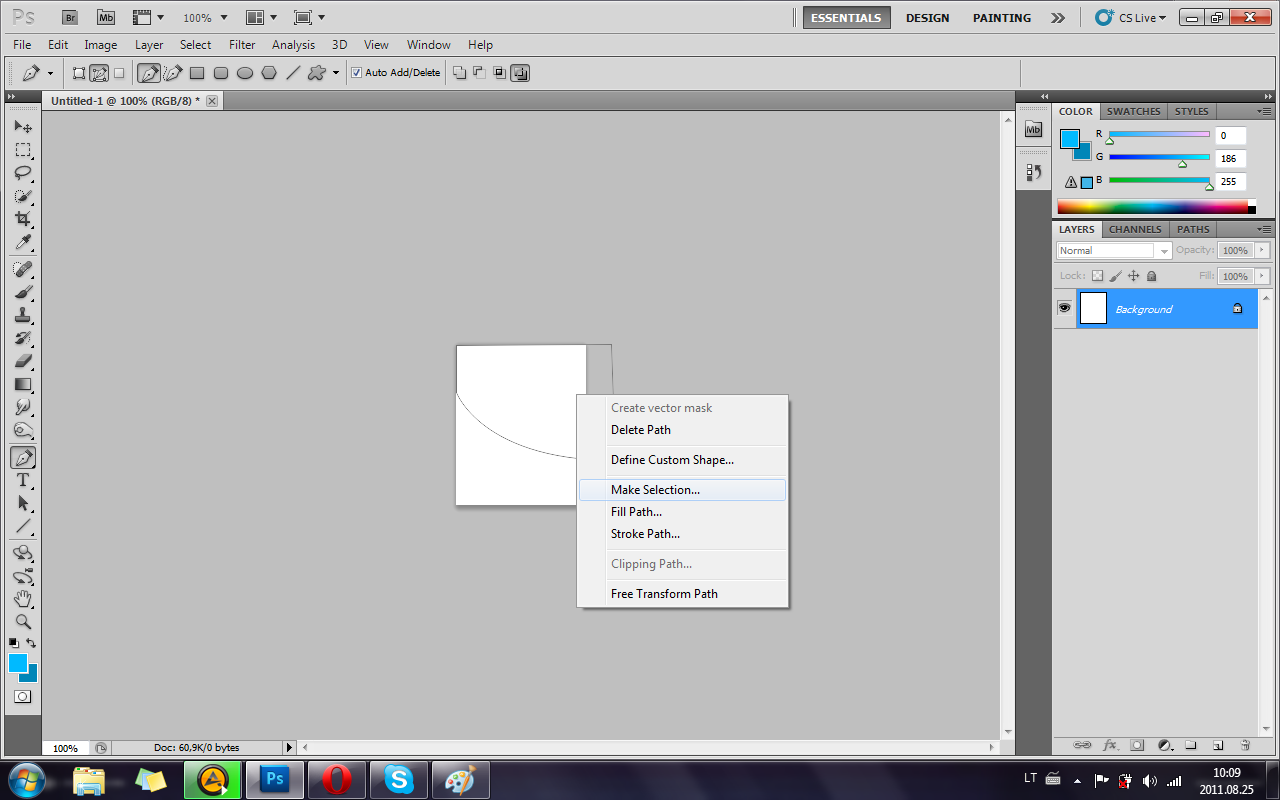This screenshot has height=800, width=1280.
Task: Select Subtract from path area option
Action: tap(479, 72)
